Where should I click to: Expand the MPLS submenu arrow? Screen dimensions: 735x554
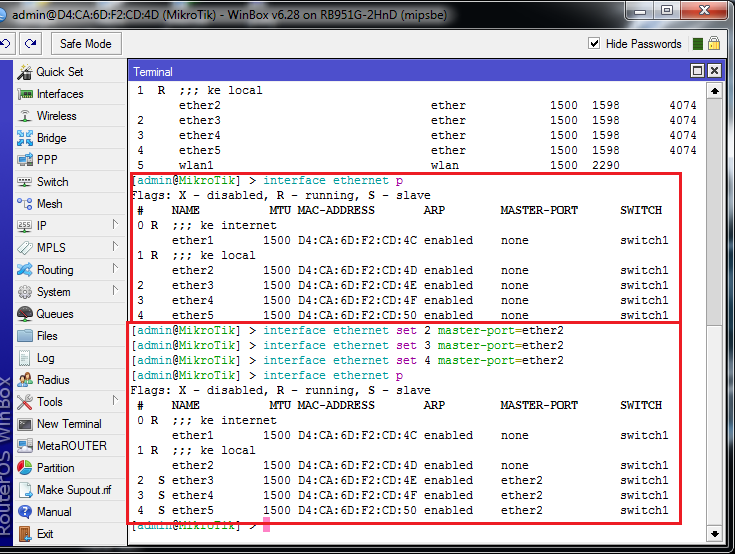point(115,247)
